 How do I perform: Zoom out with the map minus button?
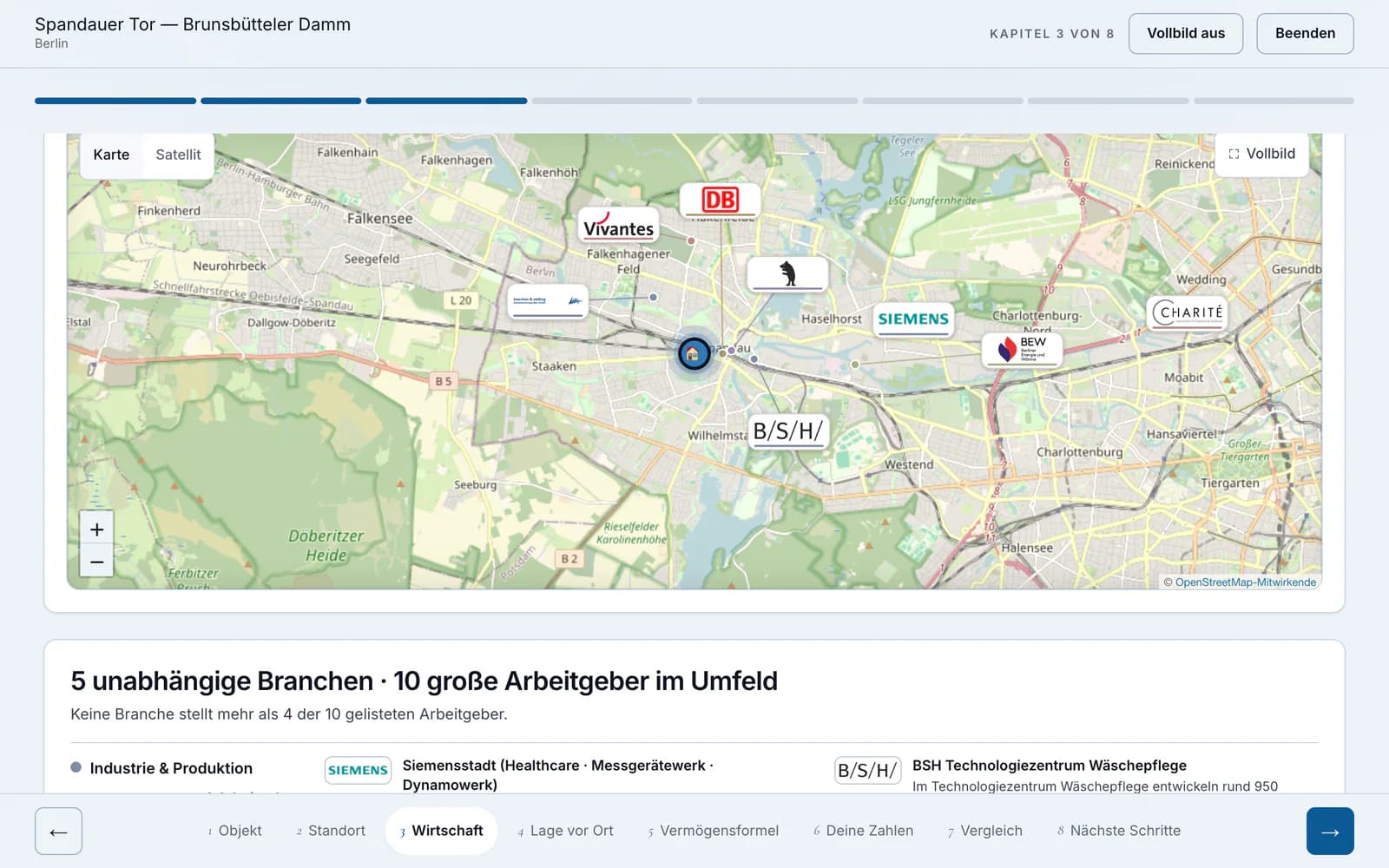pos(96,562)
